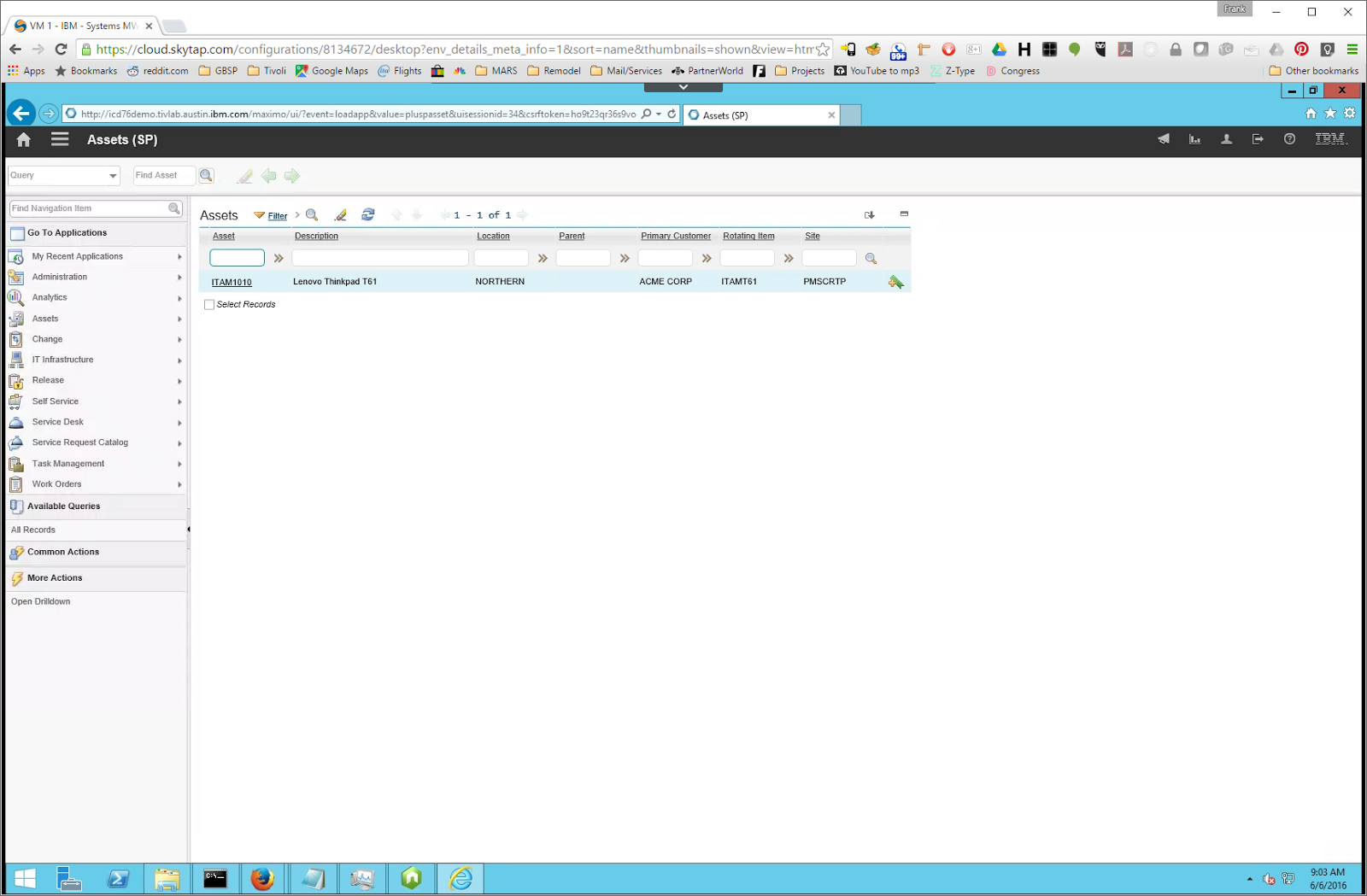
Task: Open the Reports bar-chart icon
Action: click(1194, 139)
